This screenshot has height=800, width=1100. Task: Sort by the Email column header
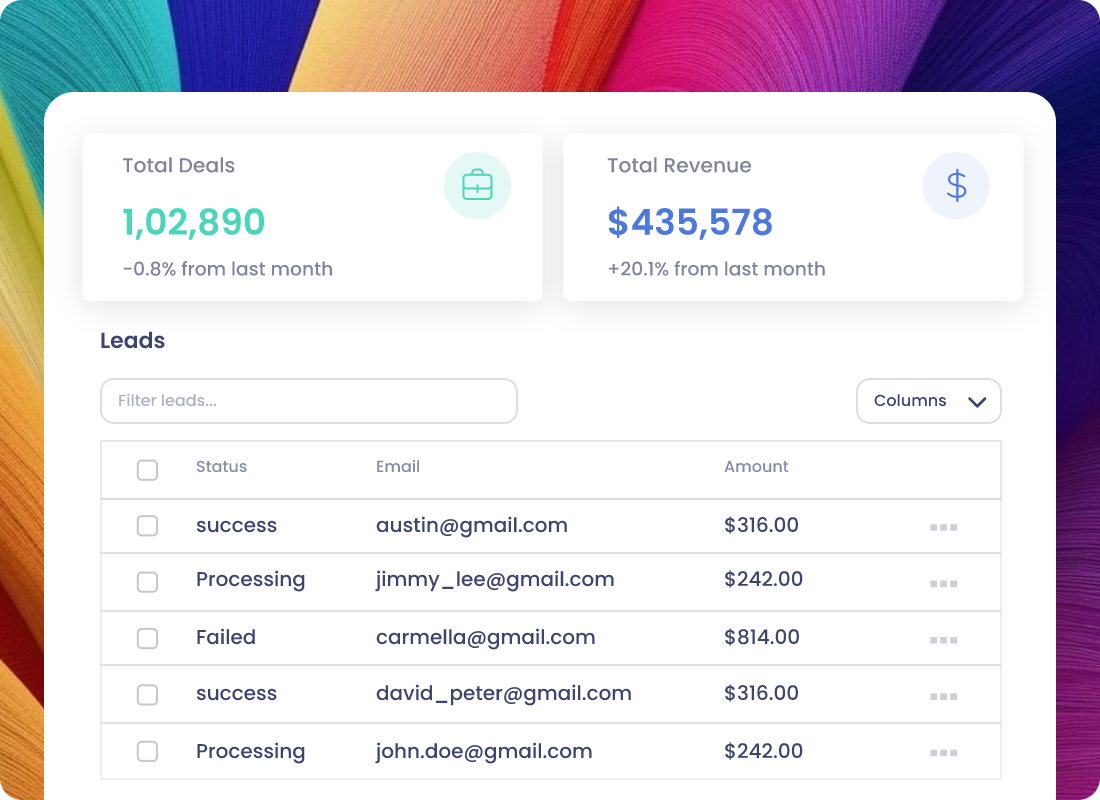398,467
